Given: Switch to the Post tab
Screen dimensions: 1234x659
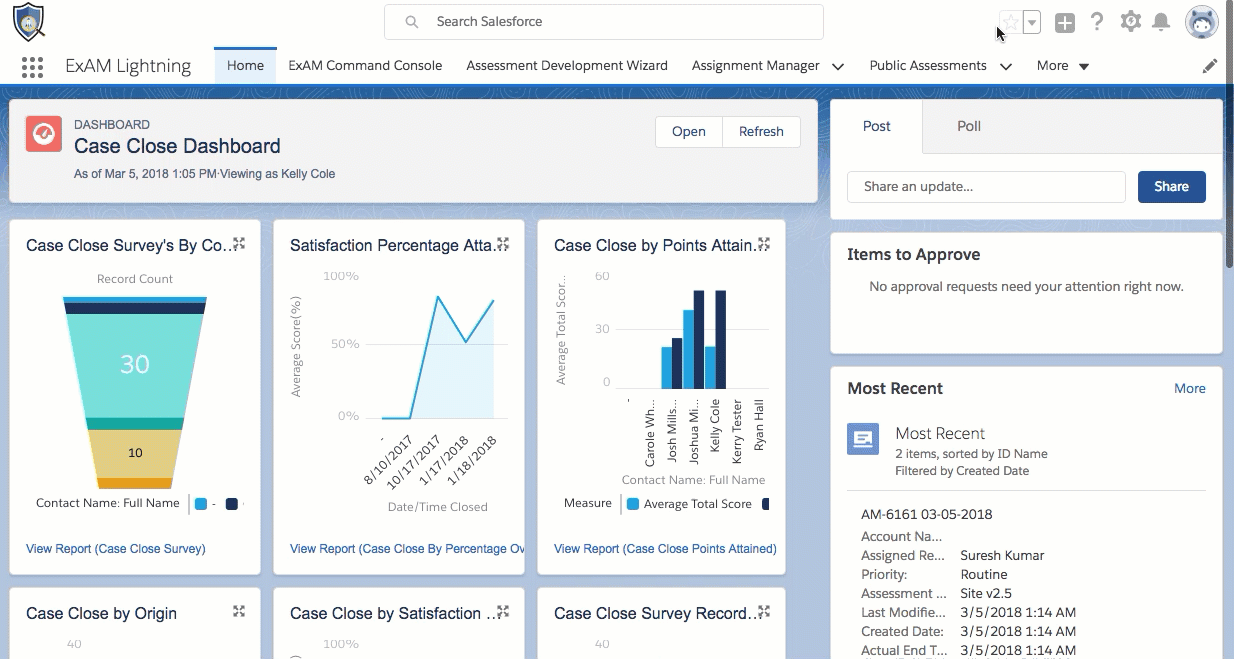Looking at the screenshot, I should pos(877,126).
